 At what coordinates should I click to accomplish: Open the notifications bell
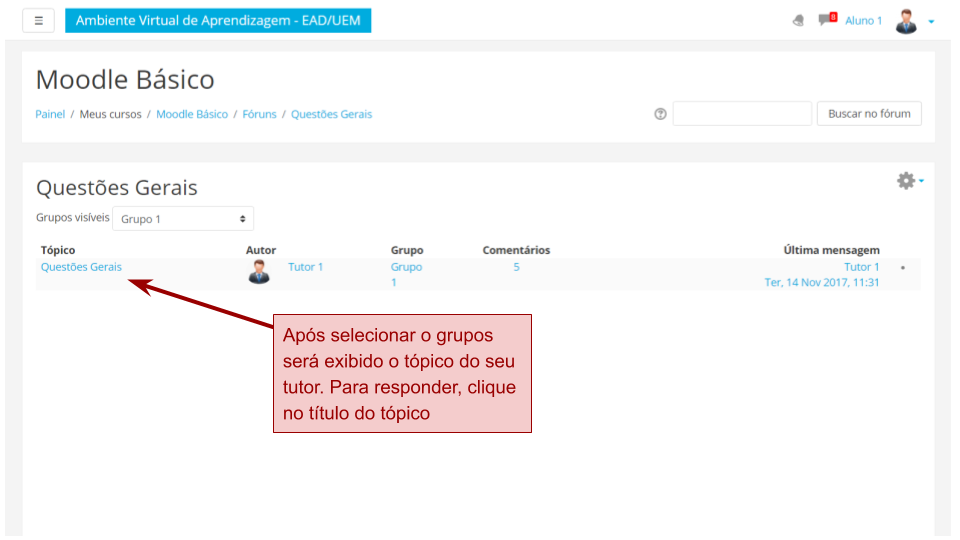point(798,21)
